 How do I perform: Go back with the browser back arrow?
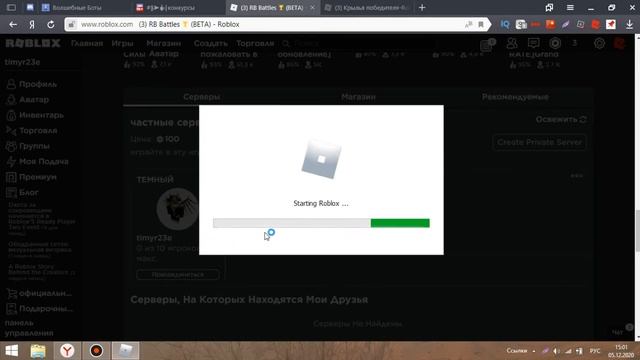point(13,24)
